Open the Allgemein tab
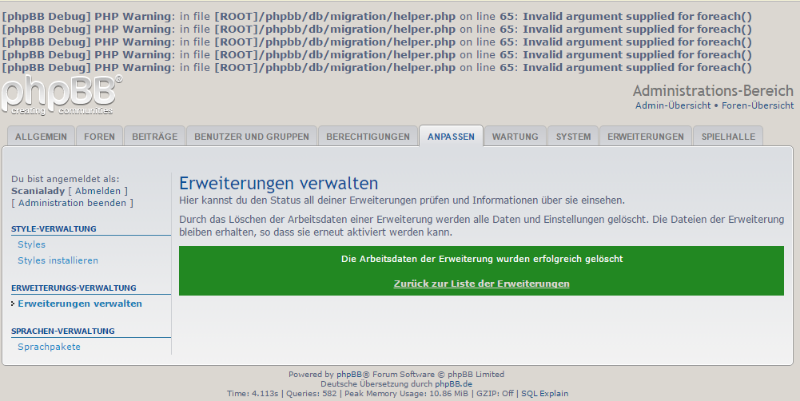This screenshot has width=800, height=401. (x=41, y=137)
